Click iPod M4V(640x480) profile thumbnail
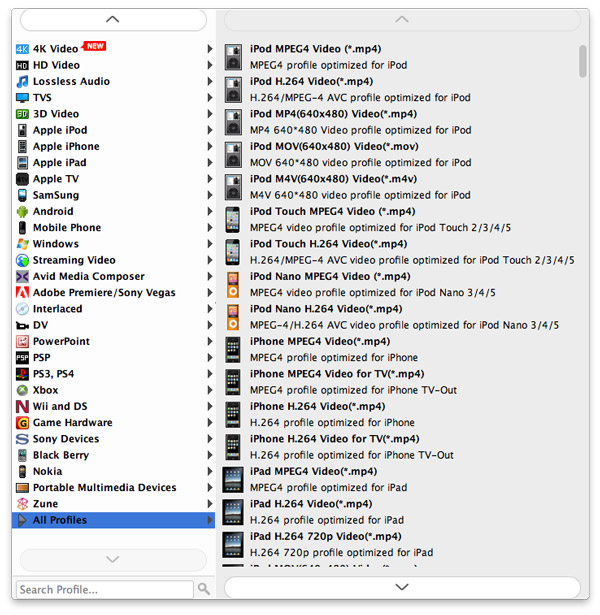Screen dimensions: 600x615 click(233, 187)
